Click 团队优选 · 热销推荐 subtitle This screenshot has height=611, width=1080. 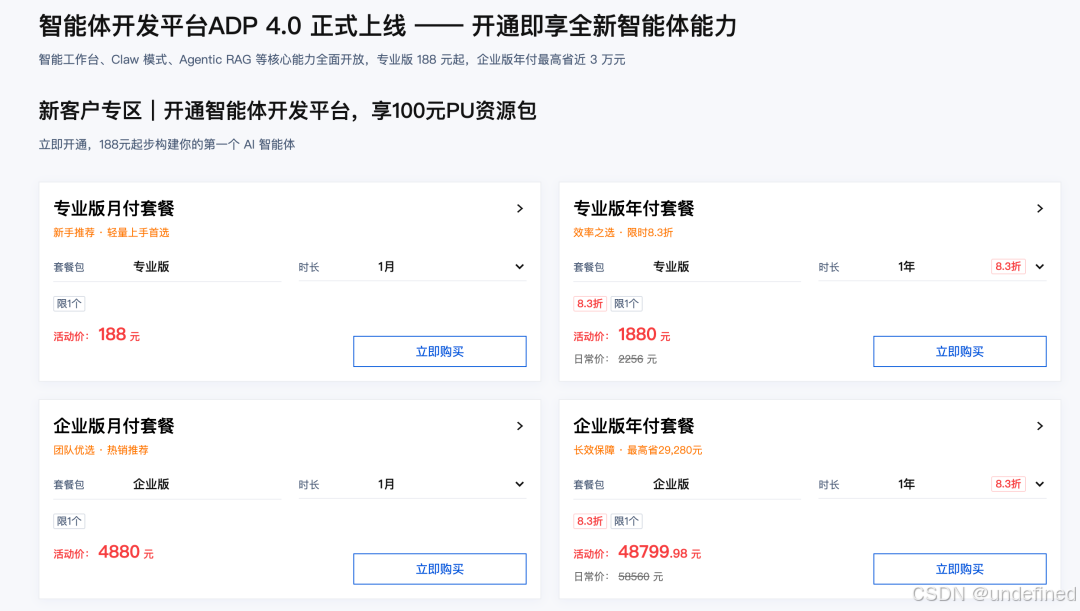tap(101, 451)
